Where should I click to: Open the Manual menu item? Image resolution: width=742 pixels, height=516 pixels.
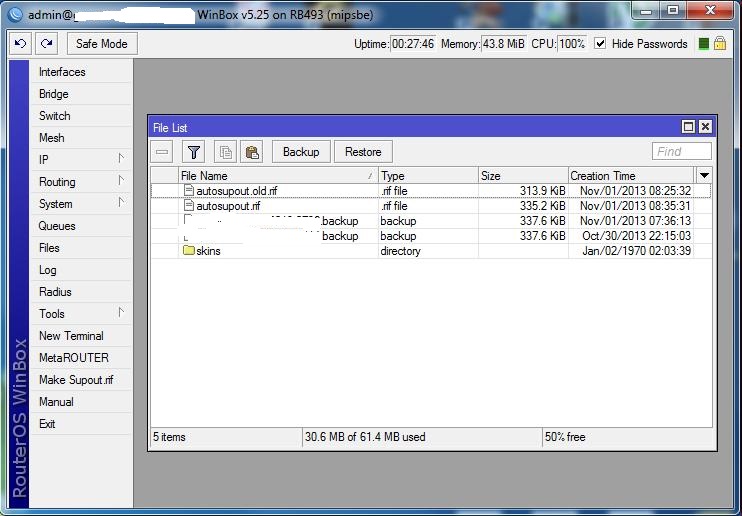(81, 402)
